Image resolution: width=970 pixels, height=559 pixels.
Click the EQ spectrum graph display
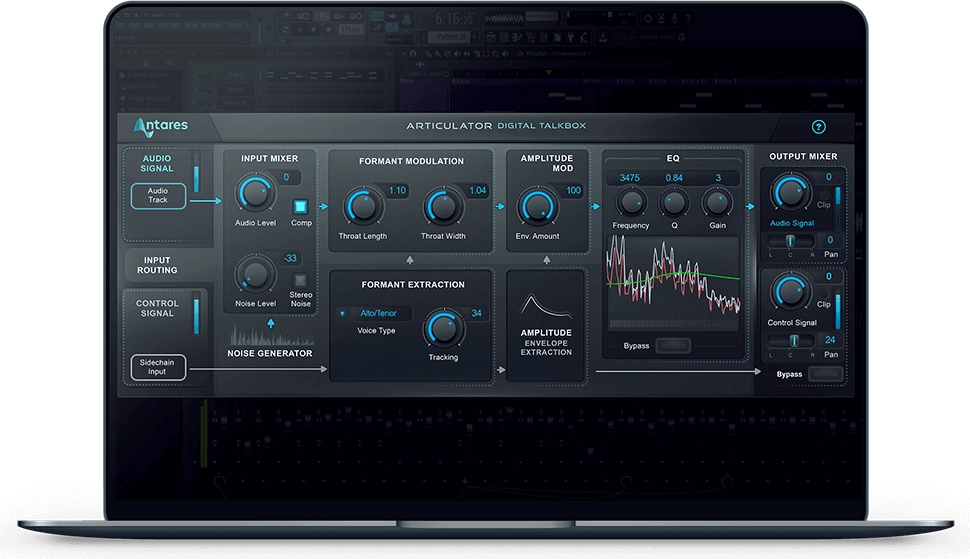pos(674,282)
